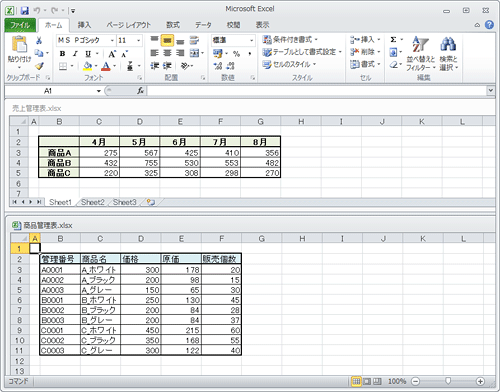Increase indent icon
Viewport: 500px width, 392px height.
pyautogui.click(x=167, y=66)
